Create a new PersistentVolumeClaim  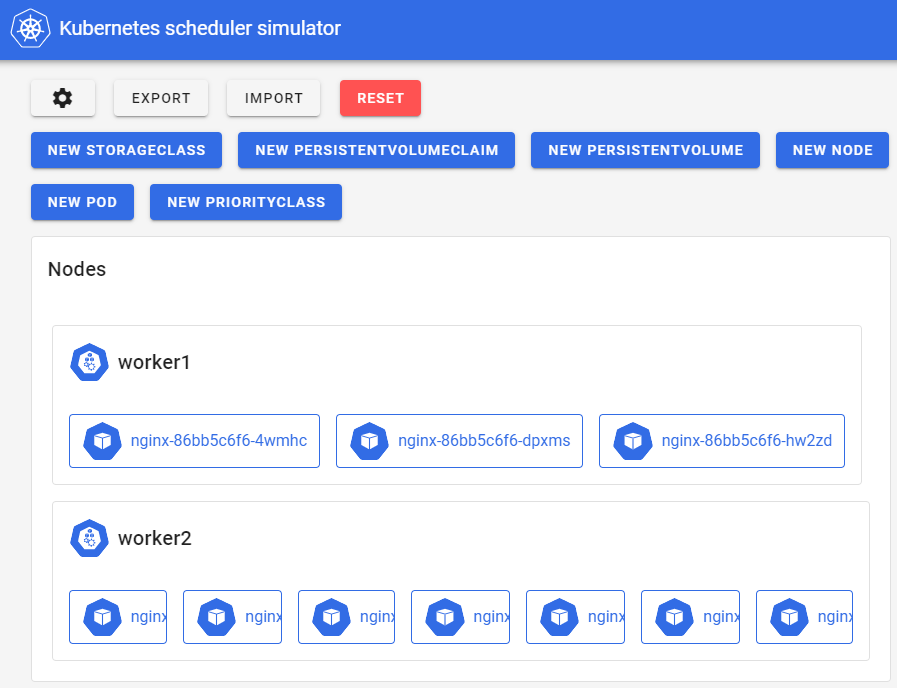pyautogui.click(x=376, y=150)
